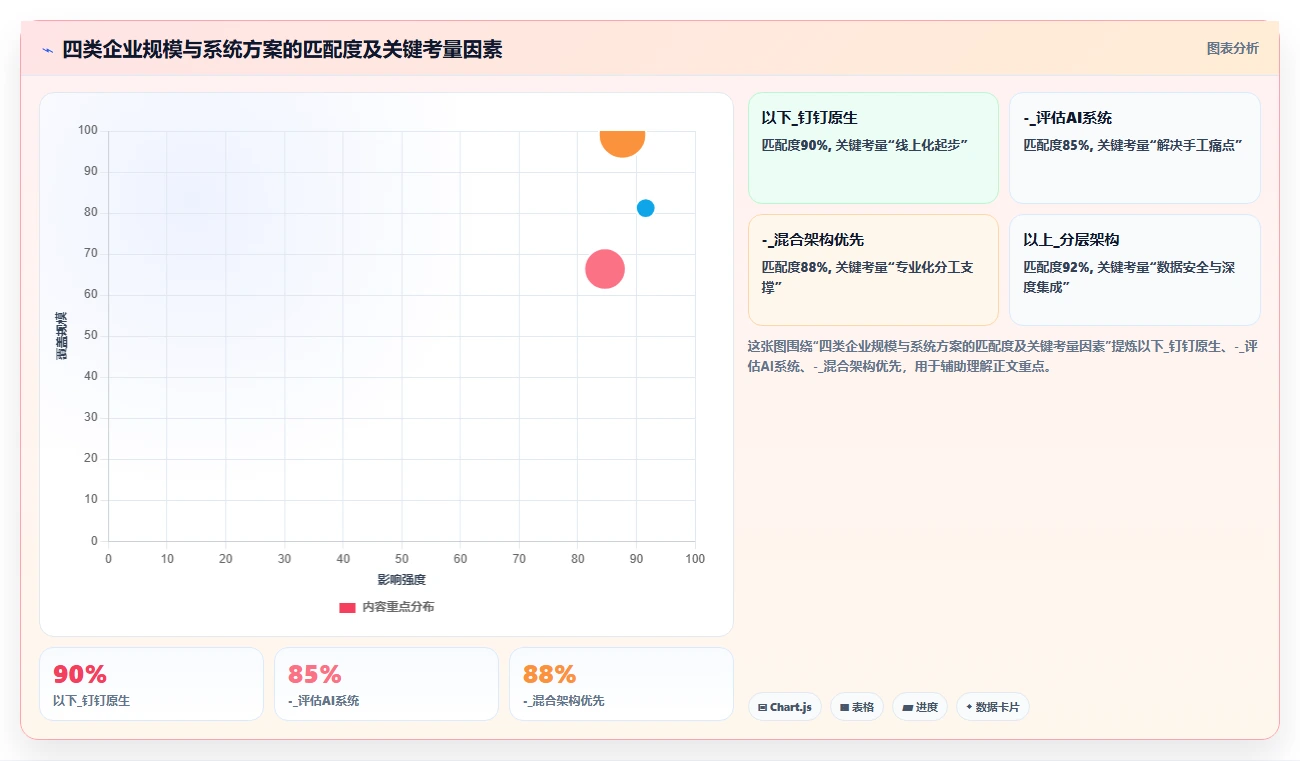Screen dimensions: 1300x761
Task: Click the text 匹配度85%, 关键考量“解决手工痛点”
Action: (x=1133, y=145)
